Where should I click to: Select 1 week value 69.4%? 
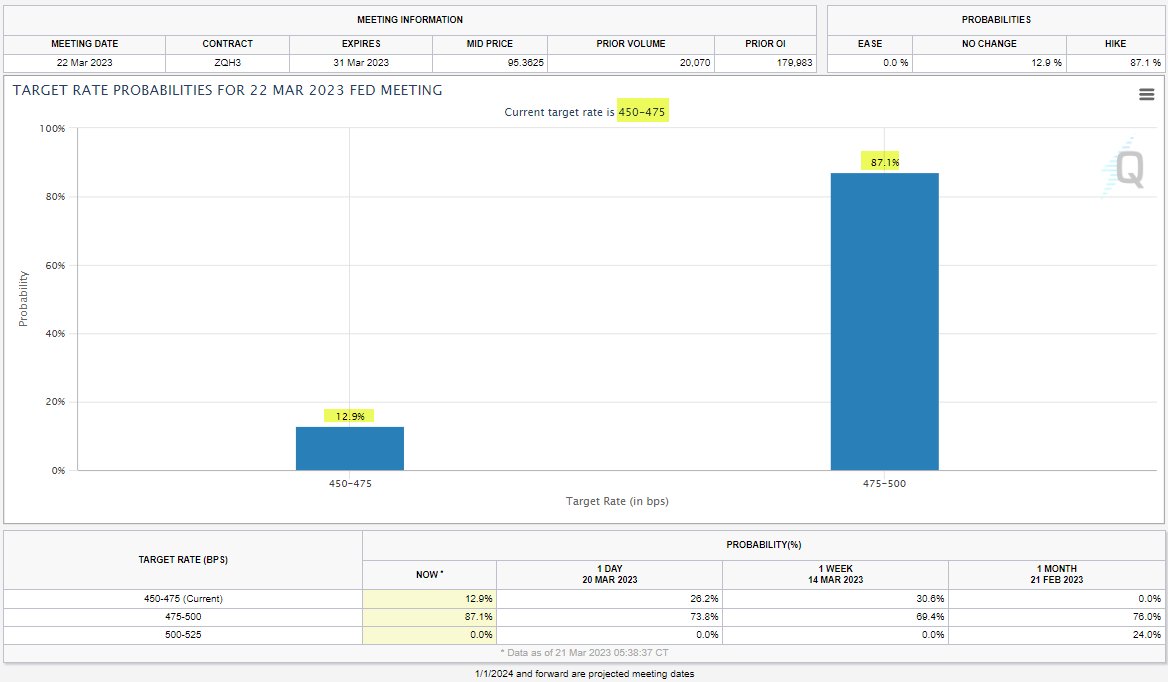(x=930, y=616)
